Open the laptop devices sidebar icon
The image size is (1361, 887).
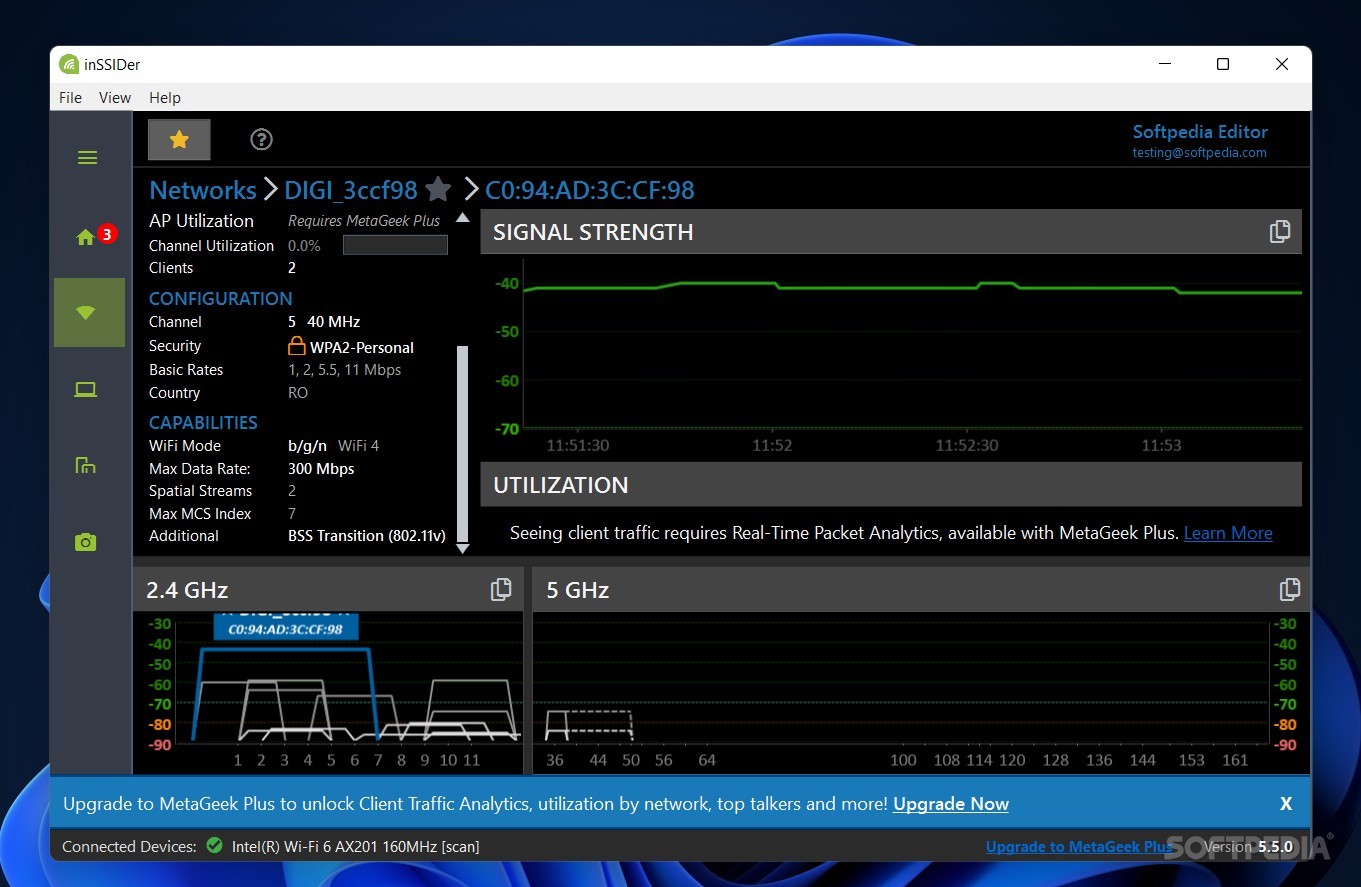[86, 390]
